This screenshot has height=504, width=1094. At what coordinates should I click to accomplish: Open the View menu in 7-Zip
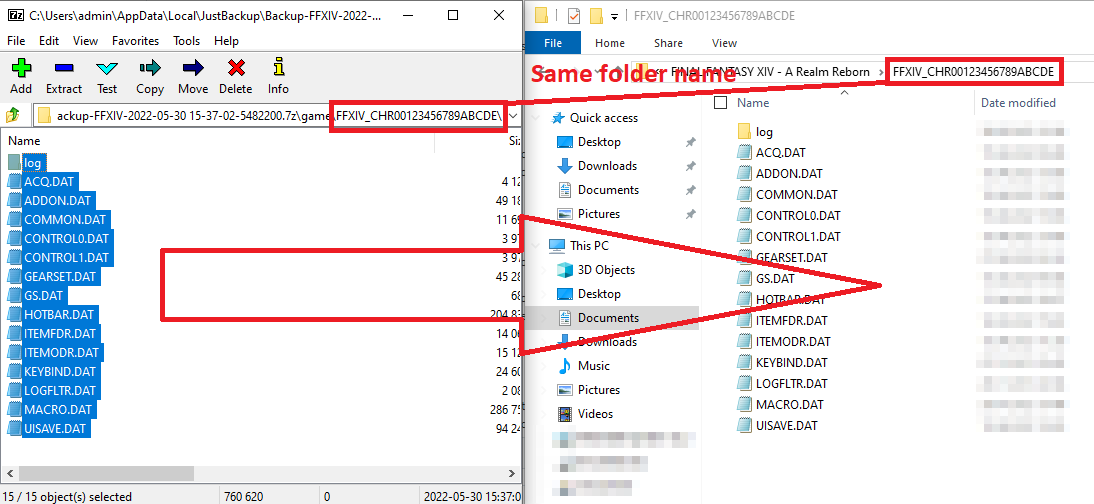[85, 41]
